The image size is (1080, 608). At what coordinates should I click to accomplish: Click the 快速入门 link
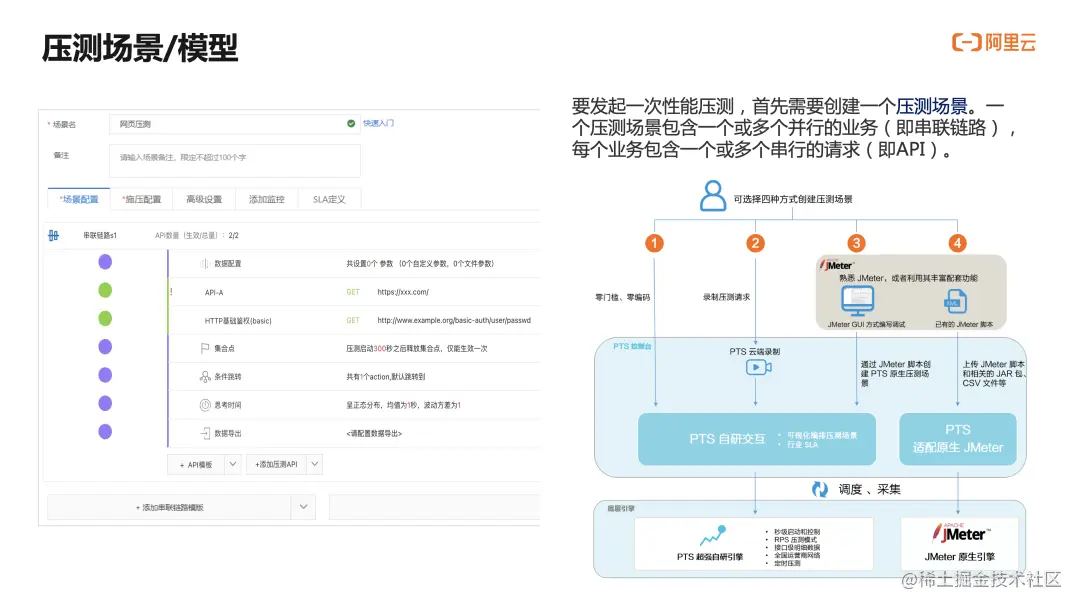click(379, 123)
